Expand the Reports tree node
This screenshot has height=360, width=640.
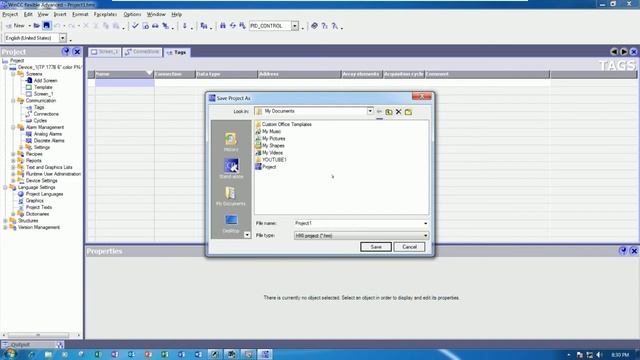tap(13, 161)
